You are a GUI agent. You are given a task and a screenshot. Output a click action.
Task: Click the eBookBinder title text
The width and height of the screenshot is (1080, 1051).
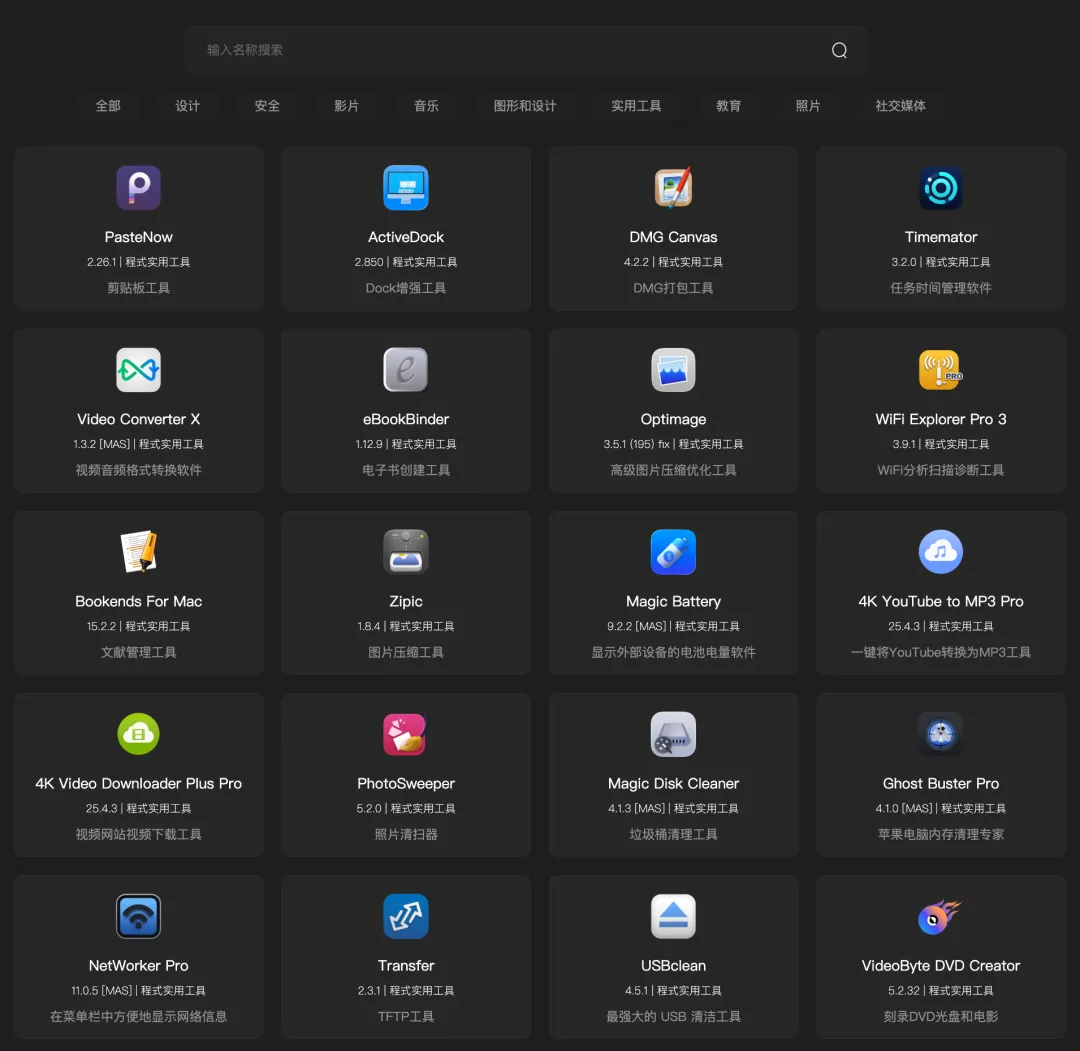[406, 419]
